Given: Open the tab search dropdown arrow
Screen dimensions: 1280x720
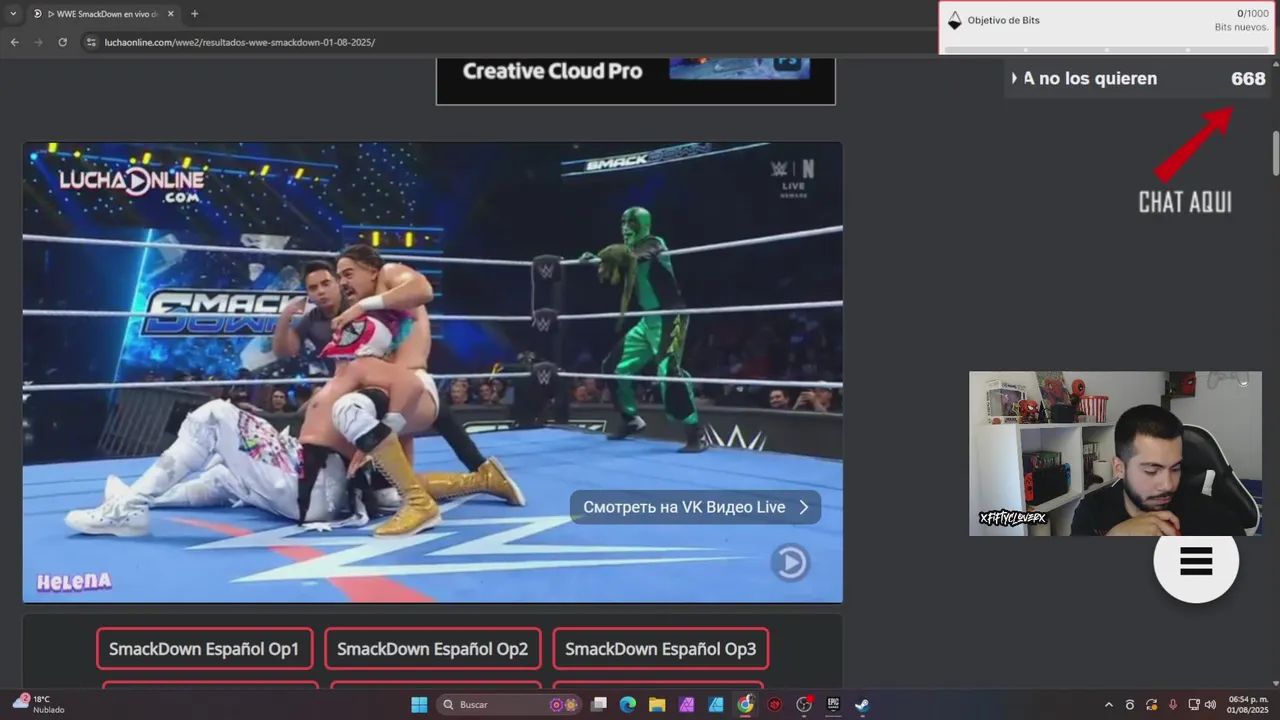Looking at the screenshot, I should tap(13, 14).
